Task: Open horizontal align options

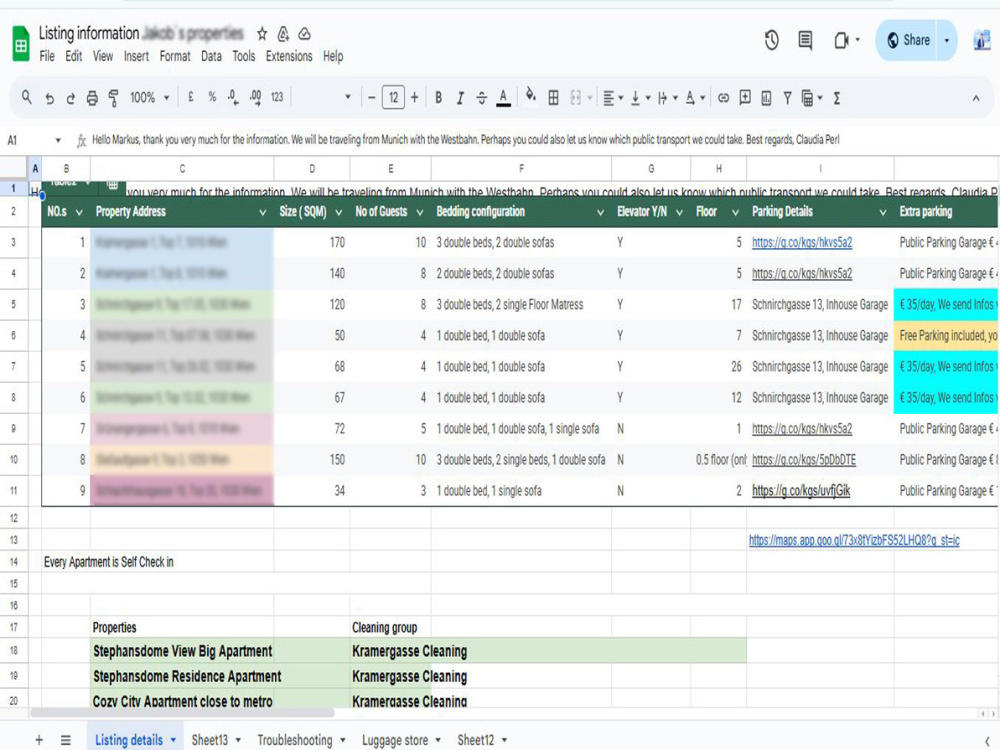Action: (x=613, y=98)
